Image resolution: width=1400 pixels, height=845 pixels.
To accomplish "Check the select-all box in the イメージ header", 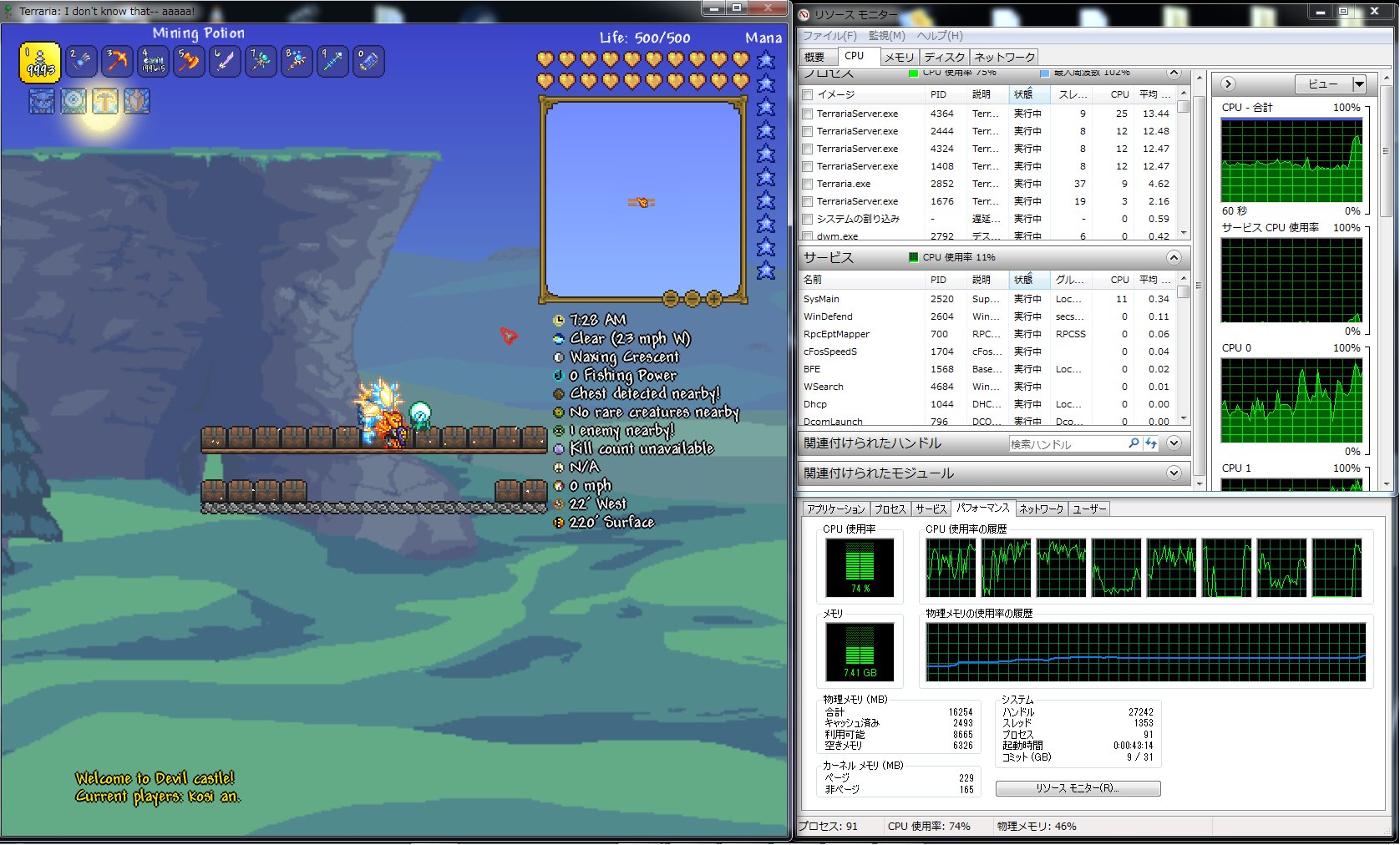I will pyautogui.click(x=808, y=94).
